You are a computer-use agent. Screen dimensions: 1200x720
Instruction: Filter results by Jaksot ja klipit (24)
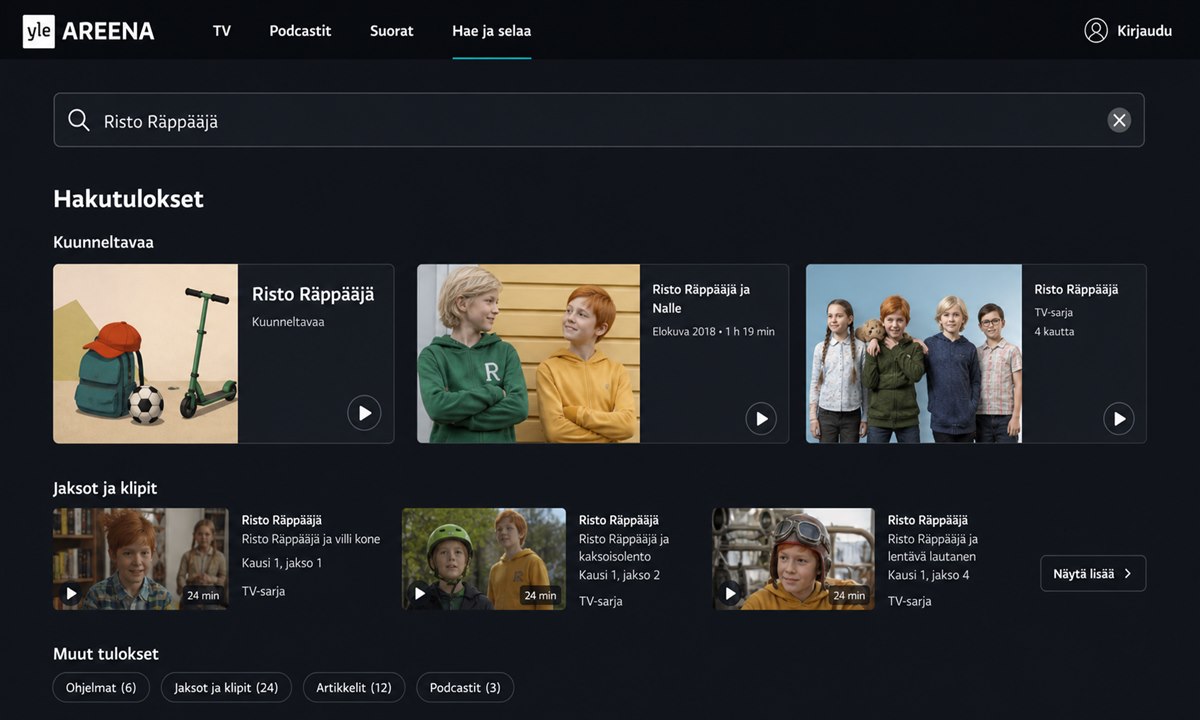click(226, 688)
